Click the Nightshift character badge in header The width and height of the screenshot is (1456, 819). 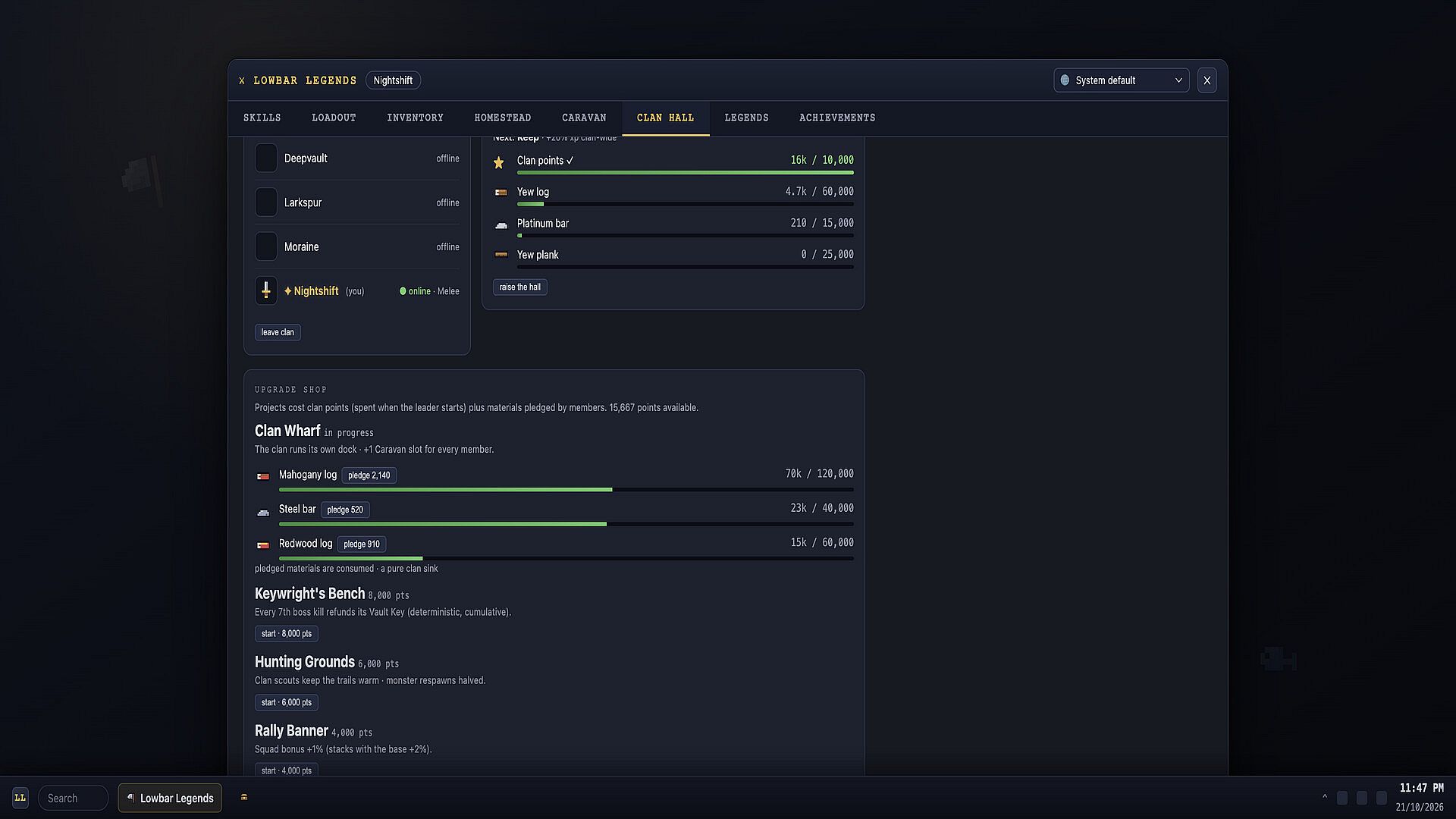point(393,80)
